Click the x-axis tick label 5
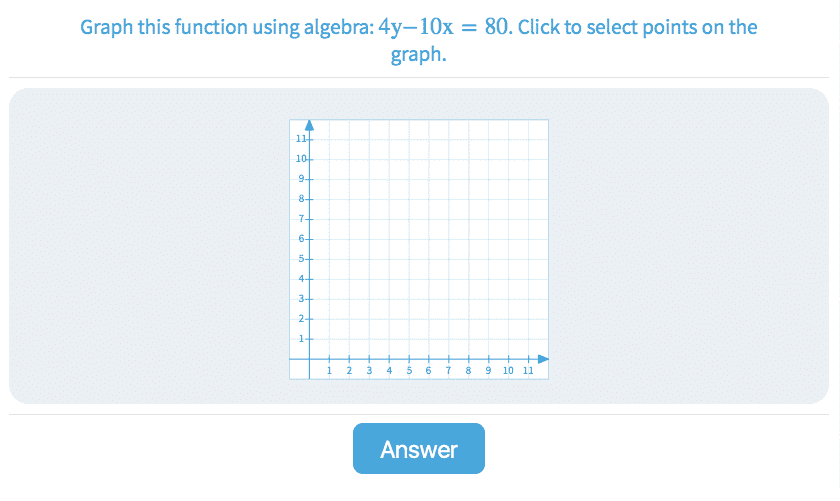 (409, 371)
